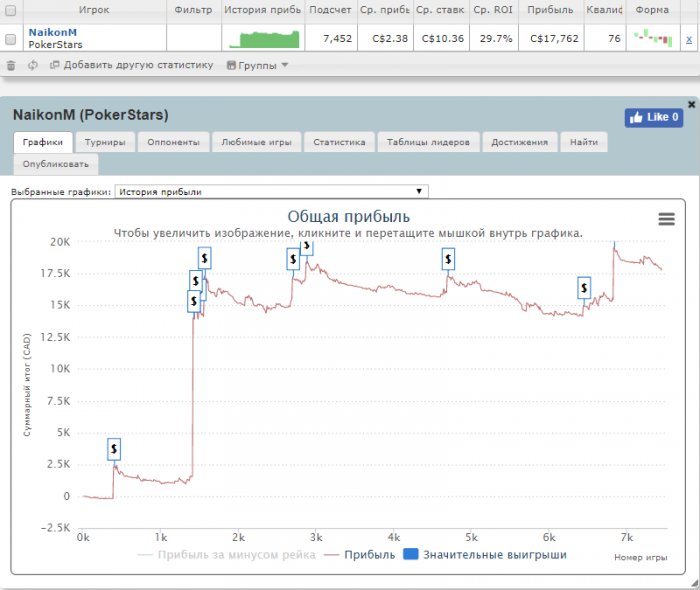Click Добавить другую статистику link

click(x=132, y=65)
